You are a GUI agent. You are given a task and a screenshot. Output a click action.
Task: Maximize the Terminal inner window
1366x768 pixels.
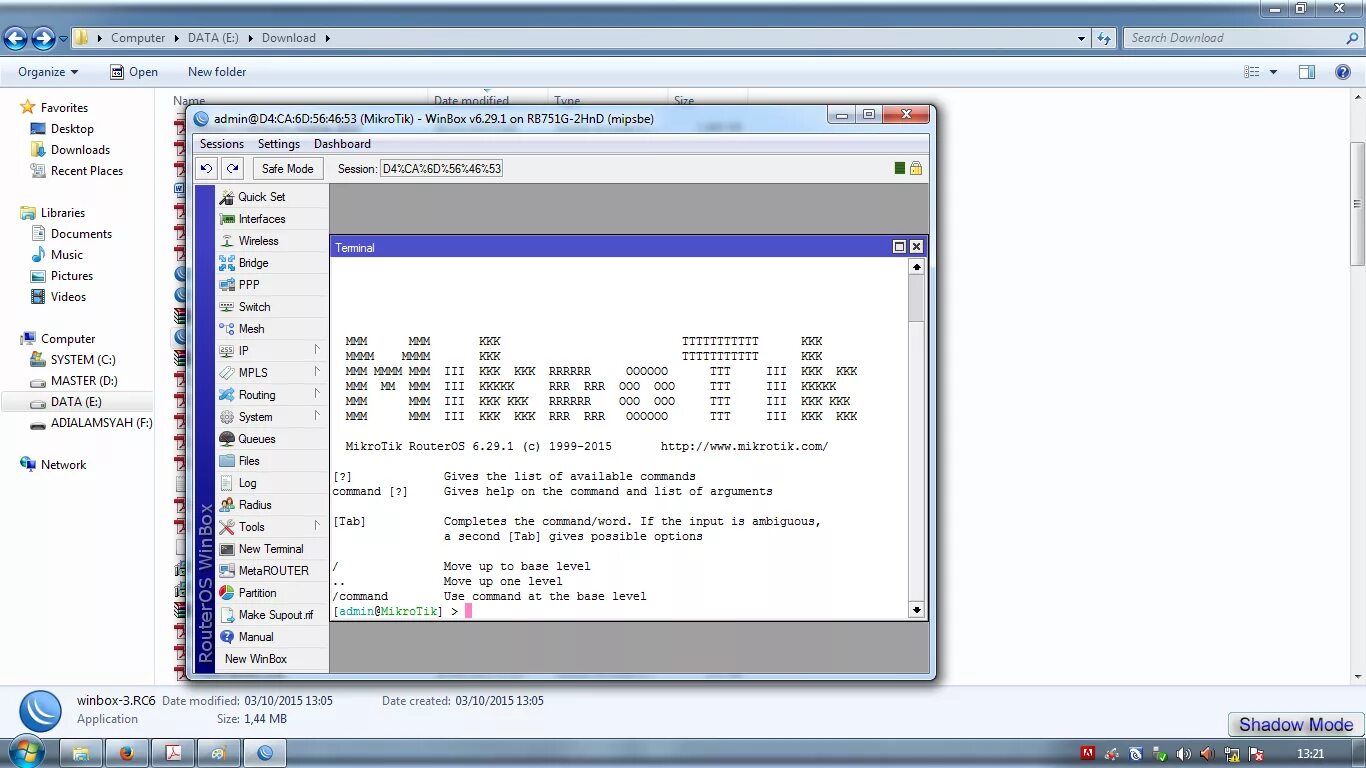pos(899,247)
